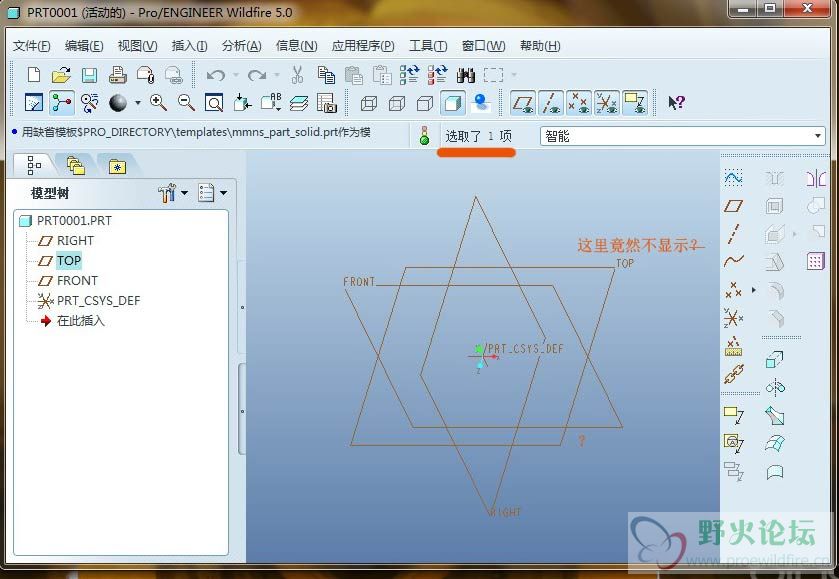Open the 视图(V) menu
This screenshot has height=579, width=839.
pyautogui.click(x=138, y=46)
